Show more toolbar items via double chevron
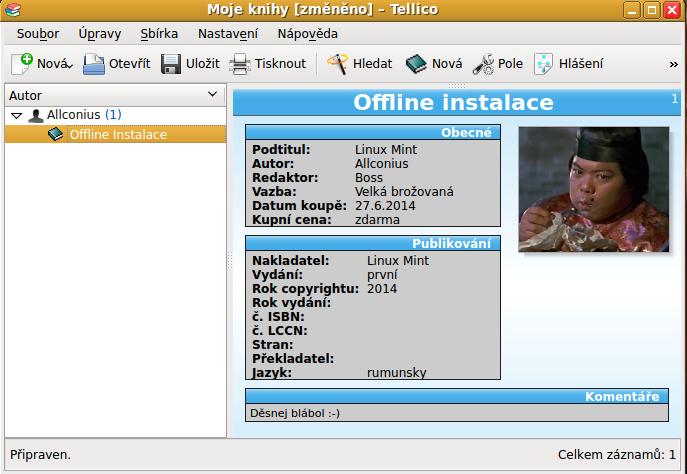The height and width of the screenshot is (474, 687). tap(674, 65)
